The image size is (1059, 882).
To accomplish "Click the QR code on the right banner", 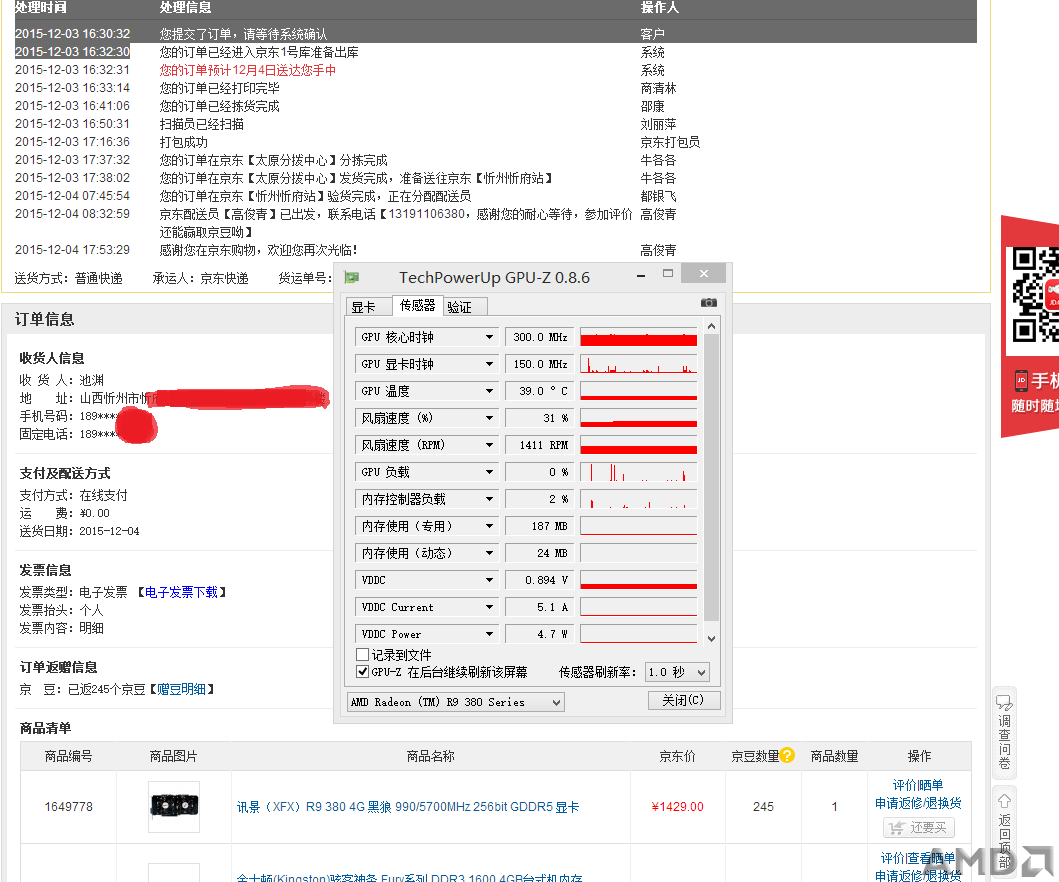I will 1035,294.
